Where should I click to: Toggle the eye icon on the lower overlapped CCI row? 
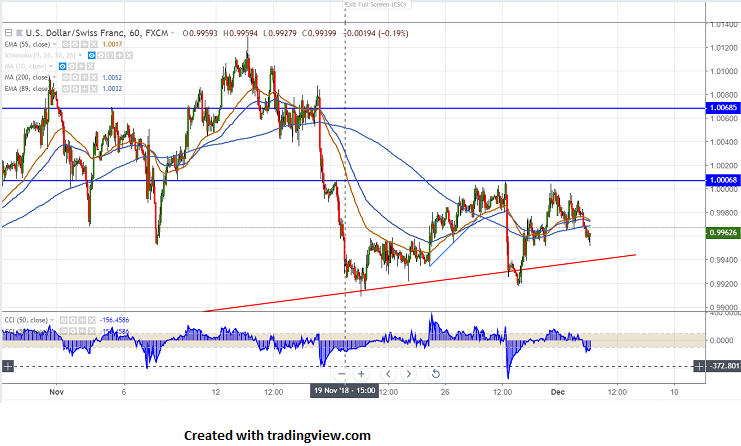coord(64,331)
